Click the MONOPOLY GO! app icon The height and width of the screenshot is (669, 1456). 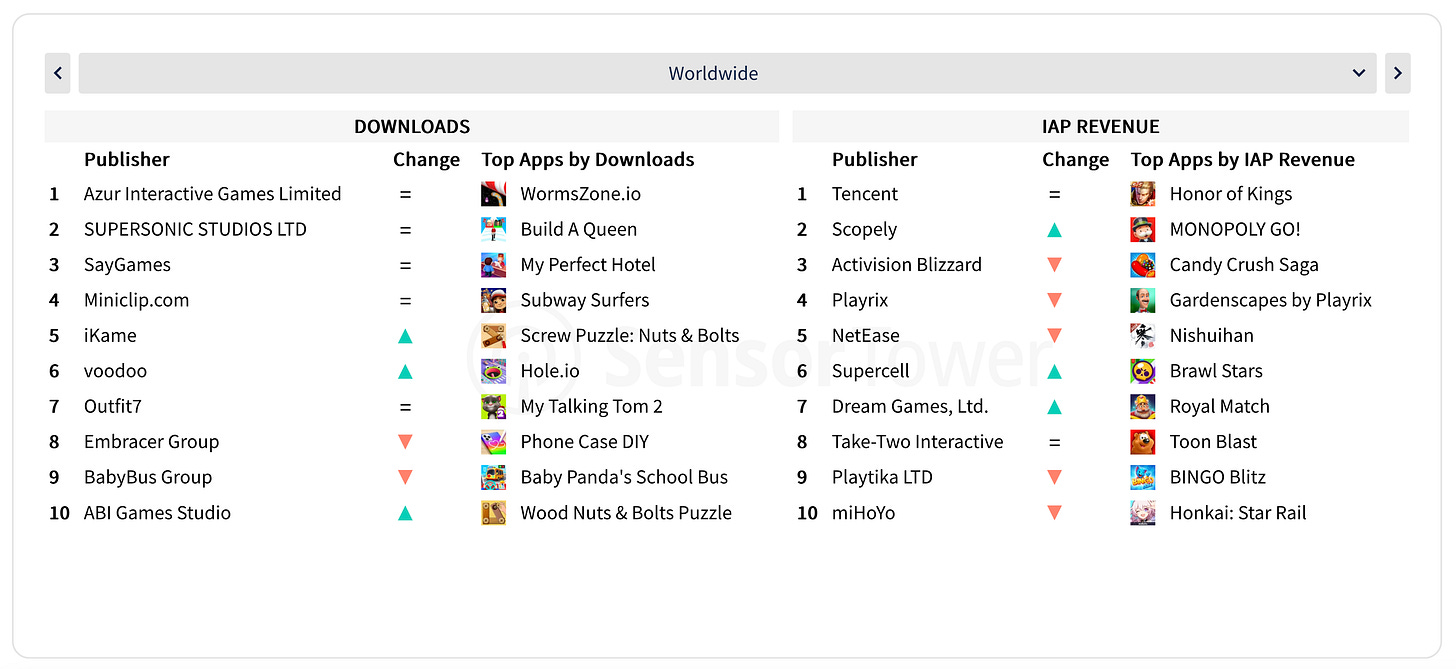point(1142,230)
